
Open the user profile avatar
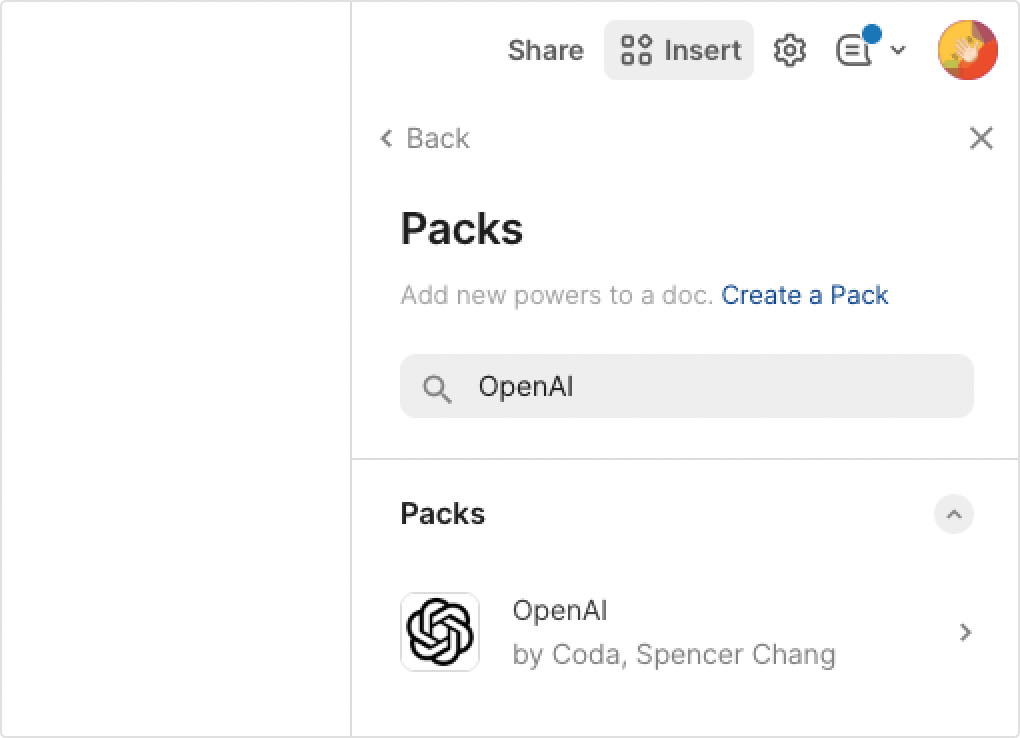pyautogui.click(x=967, y=50)
